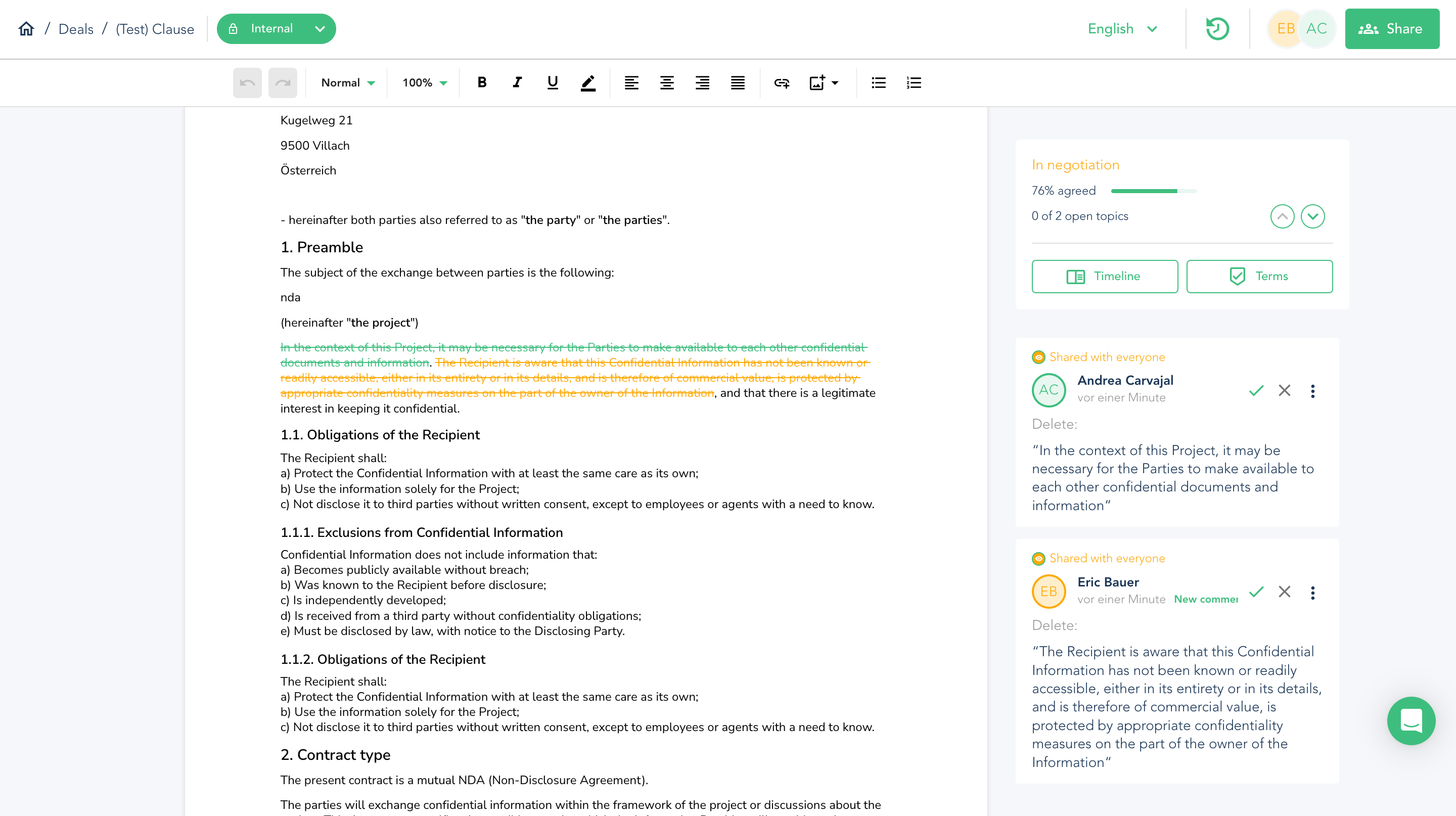
Task: Apply bold formatting
Action: (482, 82)
